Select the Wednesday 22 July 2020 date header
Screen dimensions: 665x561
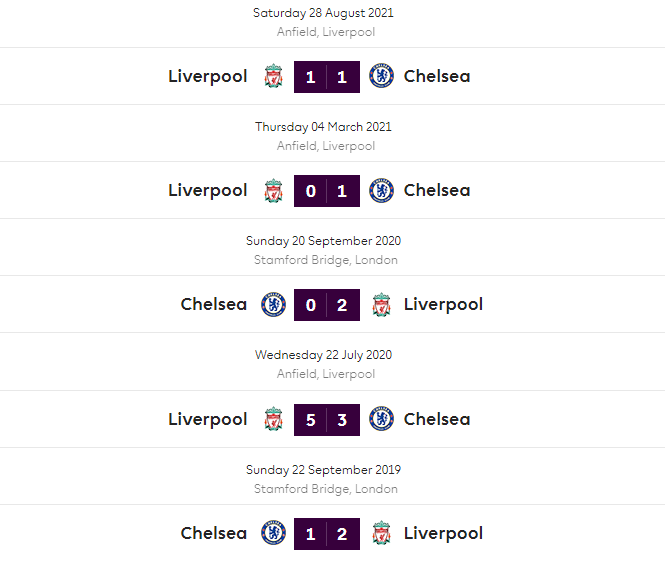323,355
